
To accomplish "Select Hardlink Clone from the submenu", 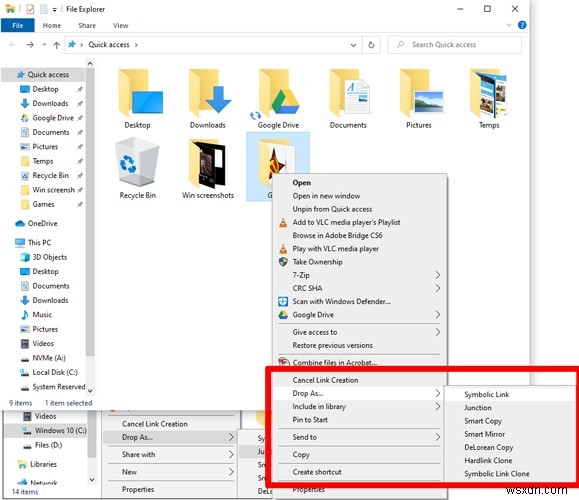I will point(488,460).
